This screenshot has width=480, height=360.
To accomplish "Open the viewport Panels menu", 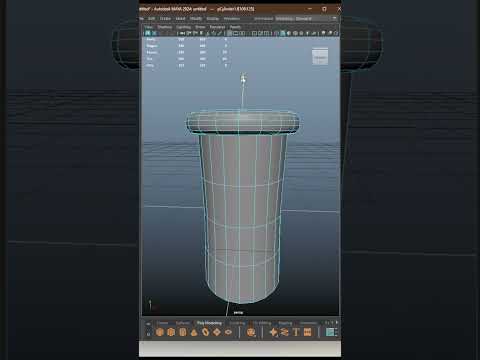I will 235,27.
